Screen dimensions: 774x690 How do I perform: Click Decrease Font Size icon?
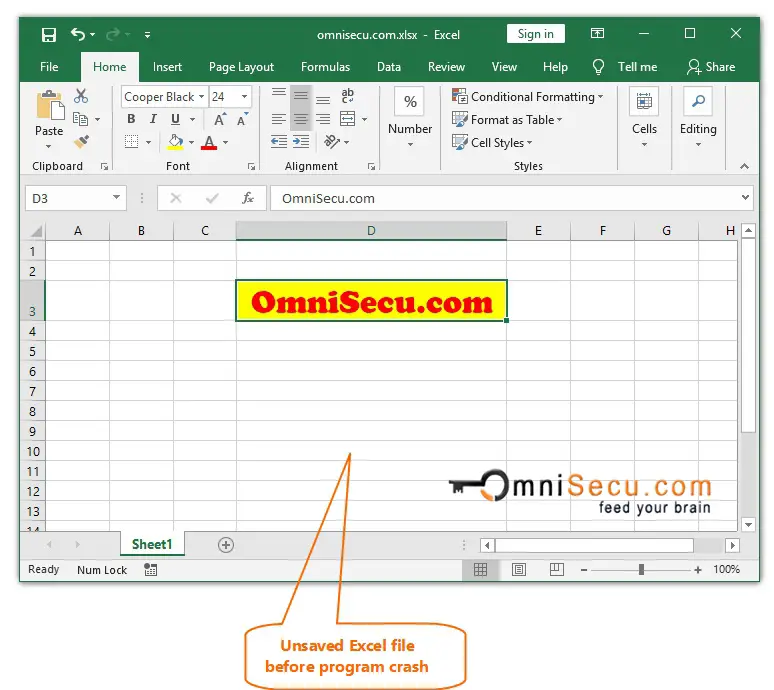pyautogui.click(x=242, y=119)
